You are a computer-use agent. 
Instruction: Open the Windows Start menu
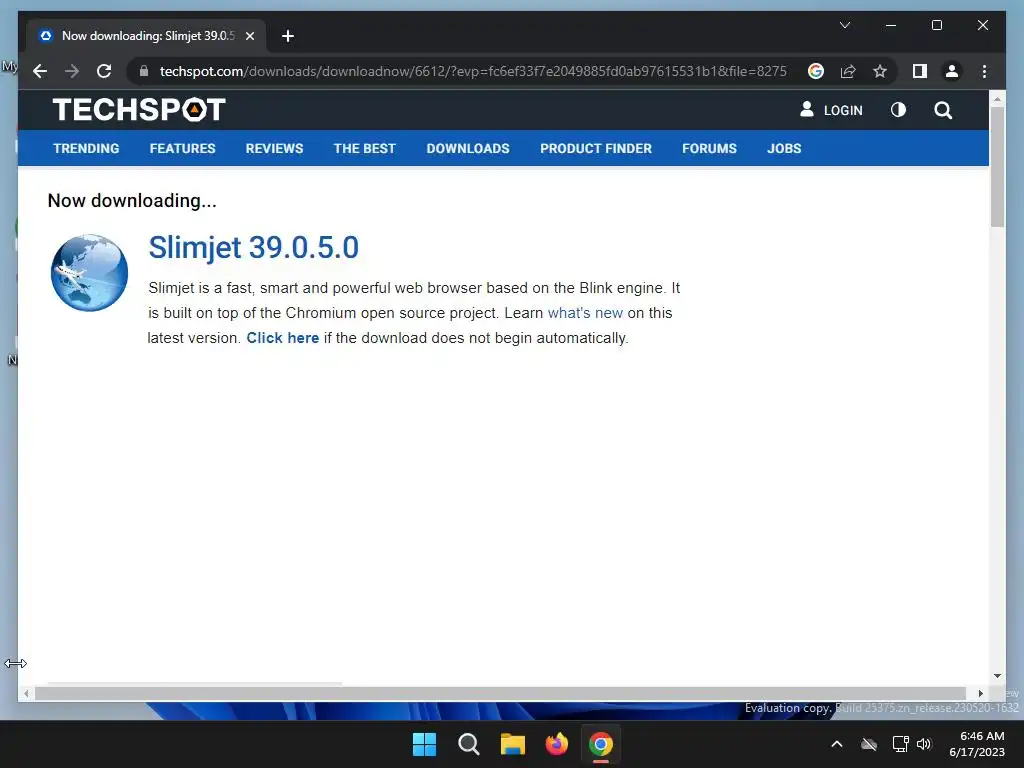[424, 744]
